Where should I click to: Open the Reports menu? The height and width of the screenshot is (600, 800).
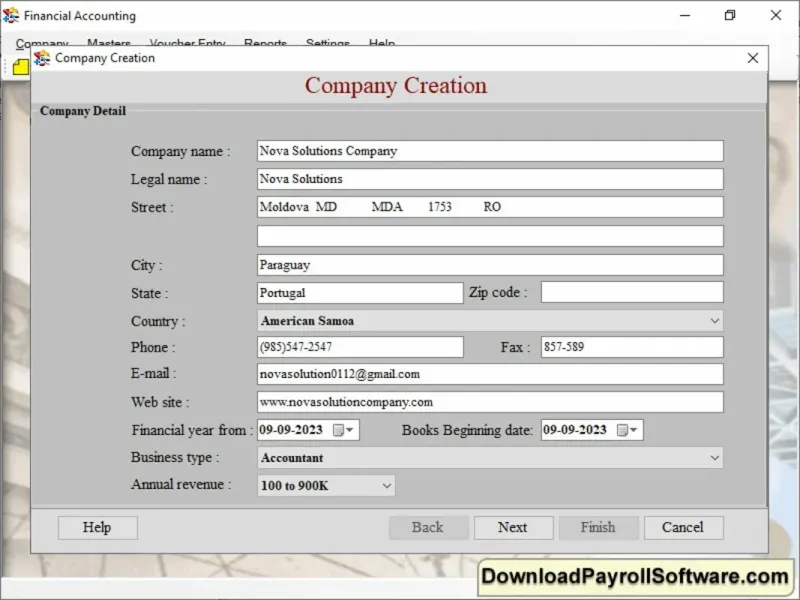pyautogui.click(x=265, y=43)
